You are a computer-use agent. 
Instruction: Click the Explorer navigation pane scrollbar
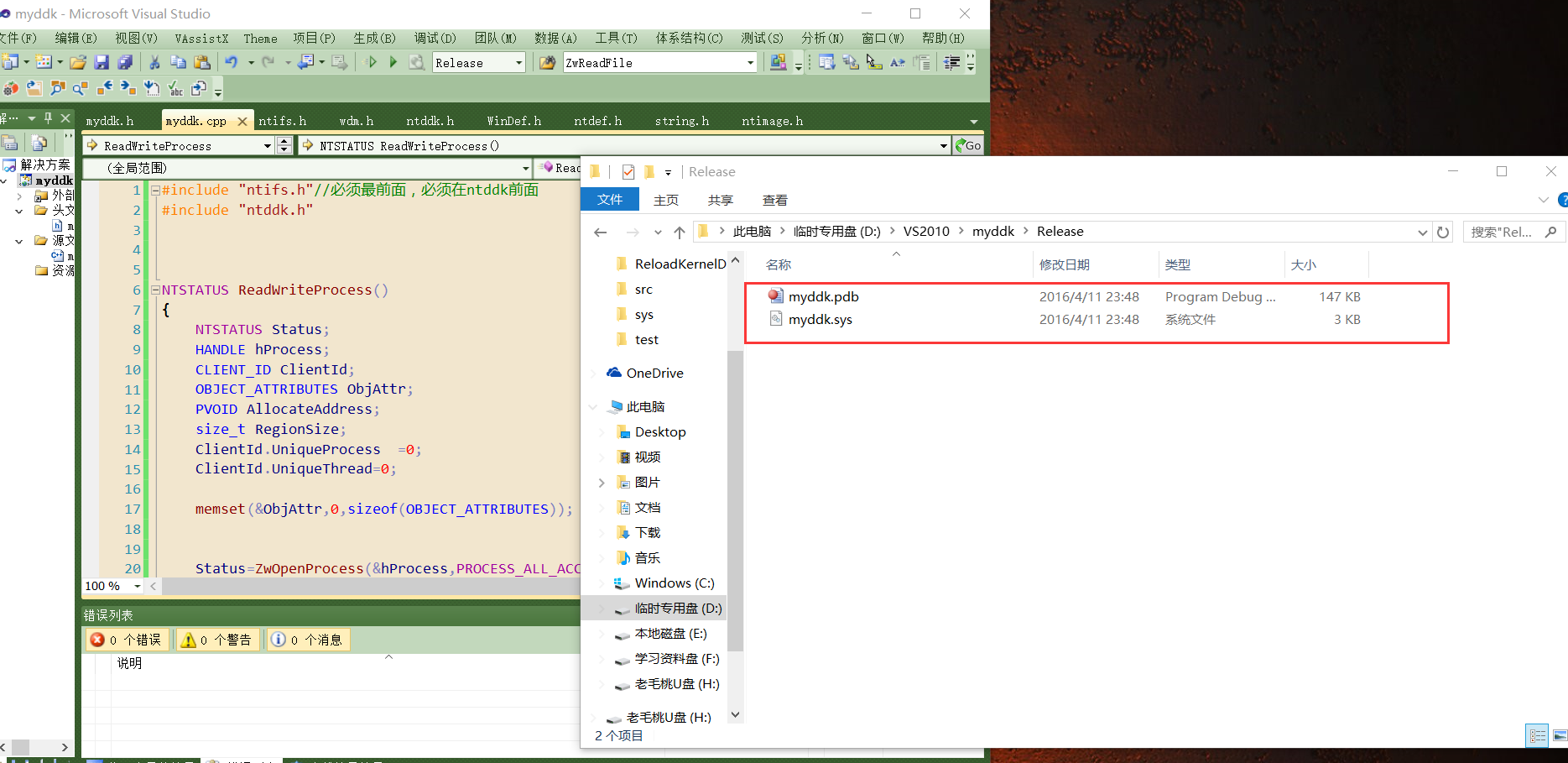pyautogui.click(x=735, y=500)
